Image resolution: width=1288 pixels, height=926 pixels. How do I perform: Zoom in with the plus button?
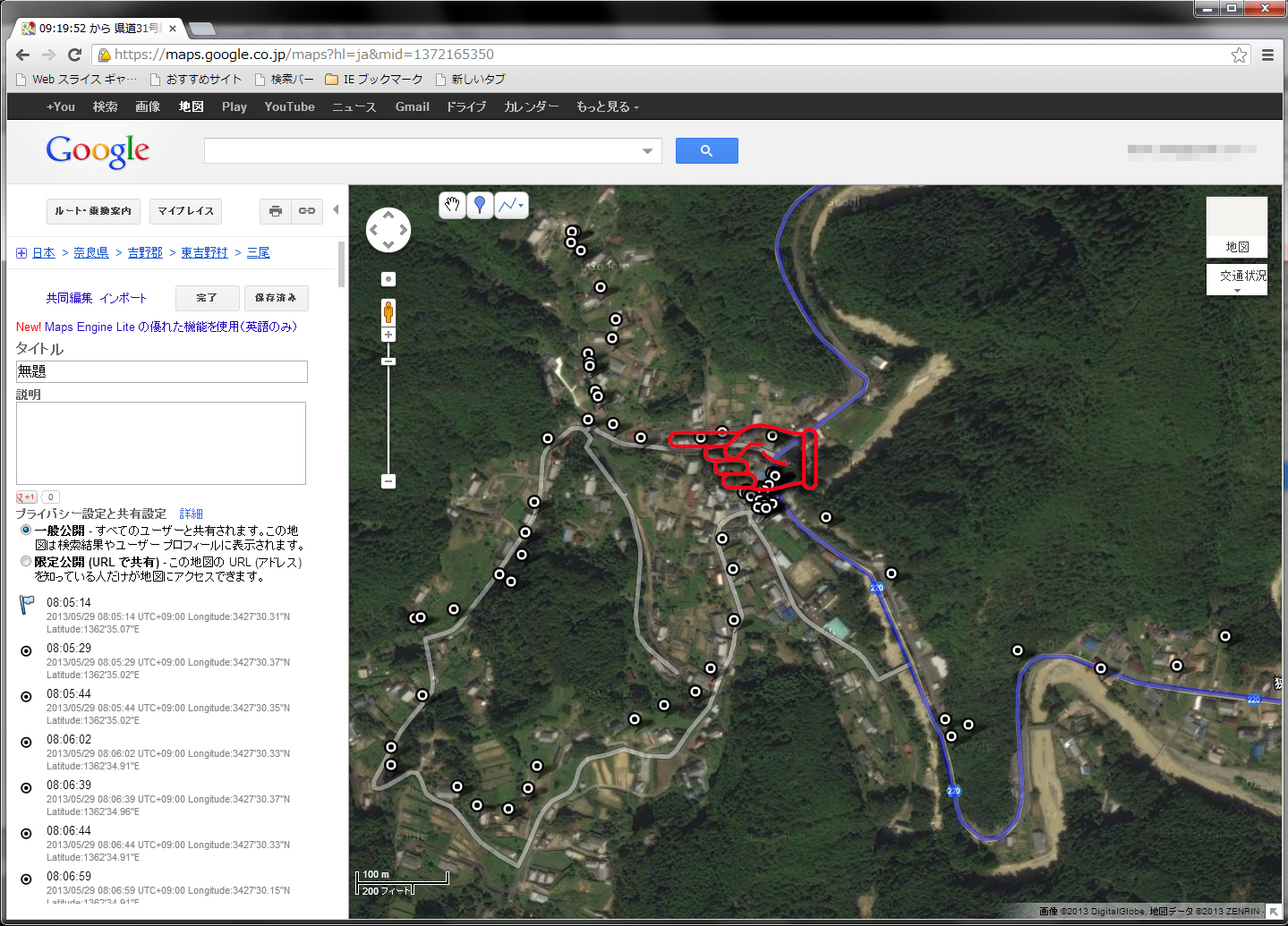(x=388, y=335)
